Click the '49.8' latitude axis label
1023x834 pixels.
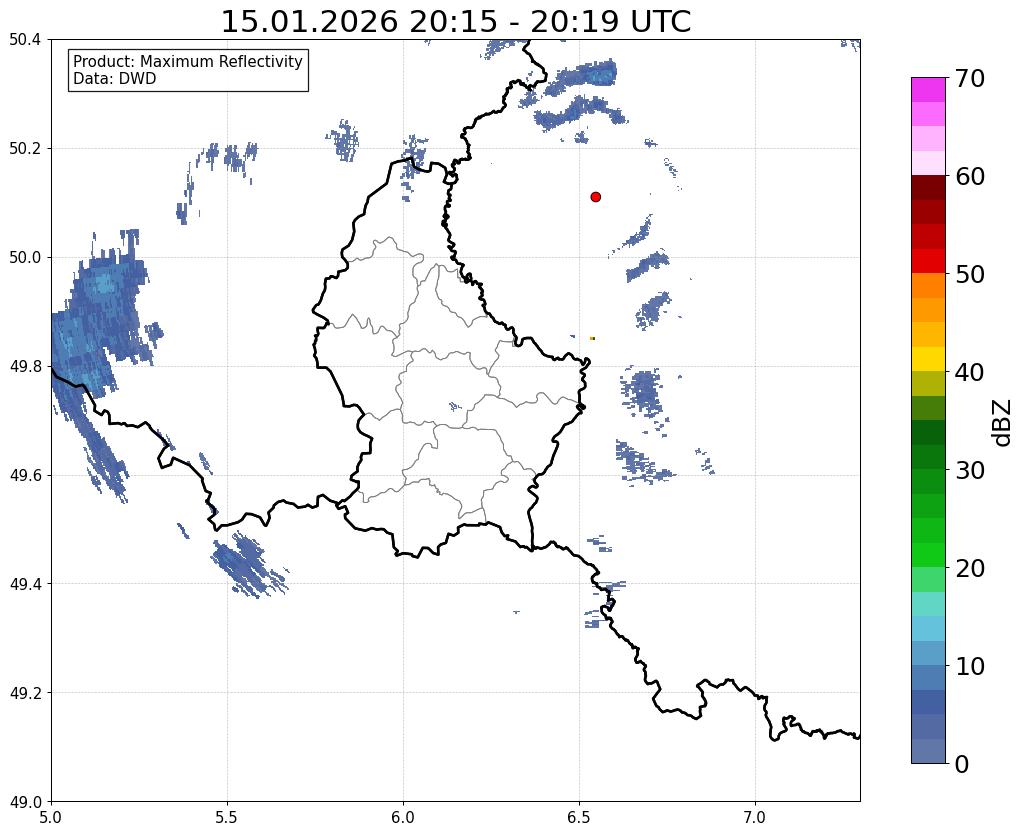coord(25,367)
